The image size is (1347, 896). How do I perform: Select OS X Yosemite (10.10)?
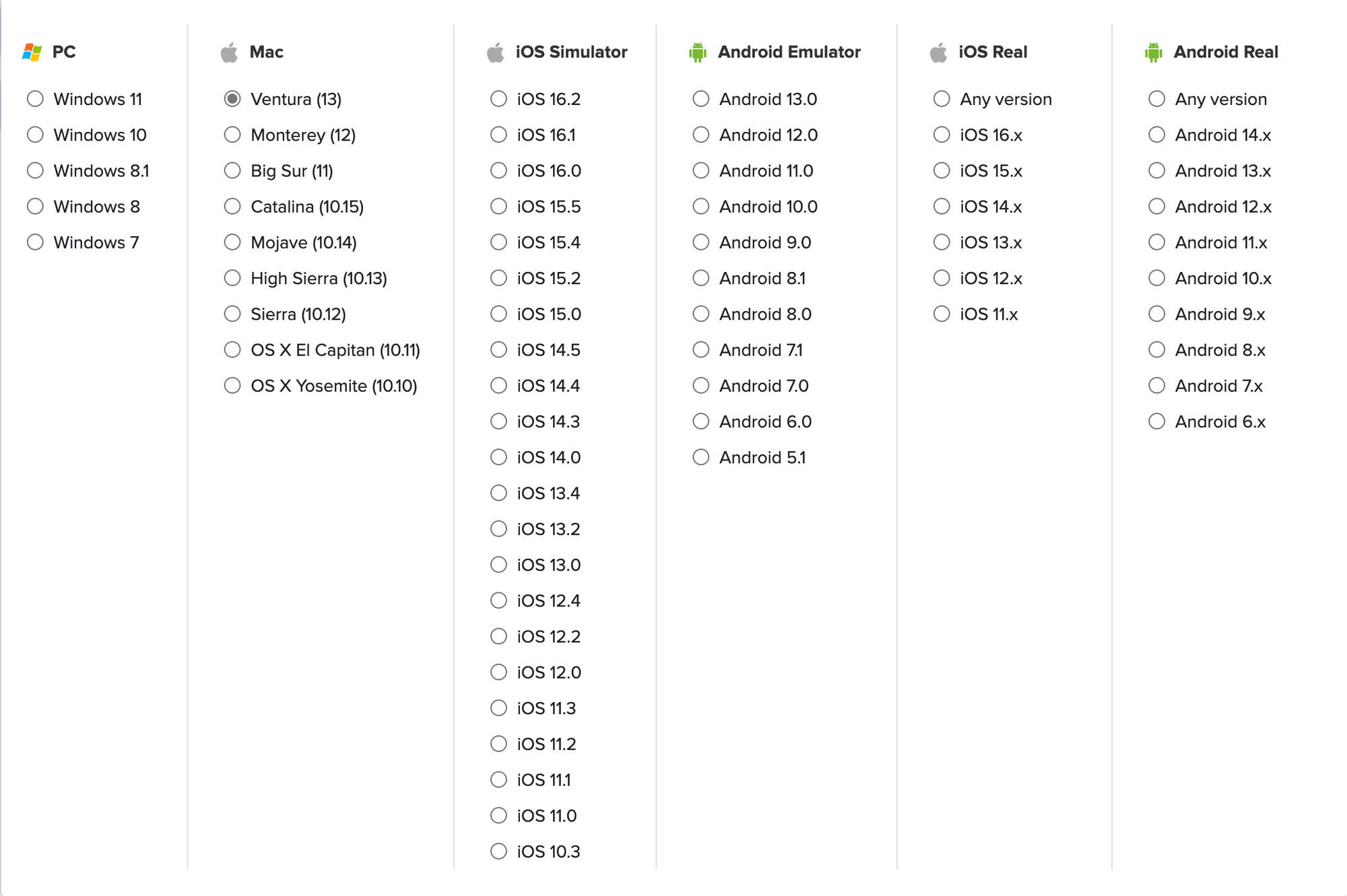click(x=232, y=386)
